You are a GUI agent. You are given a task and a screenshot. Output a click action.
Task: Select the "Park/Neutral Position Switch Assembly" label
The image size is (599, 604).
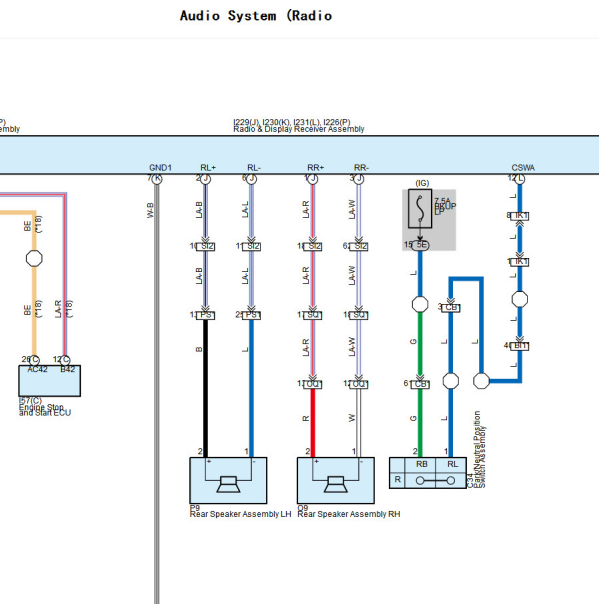479,449
